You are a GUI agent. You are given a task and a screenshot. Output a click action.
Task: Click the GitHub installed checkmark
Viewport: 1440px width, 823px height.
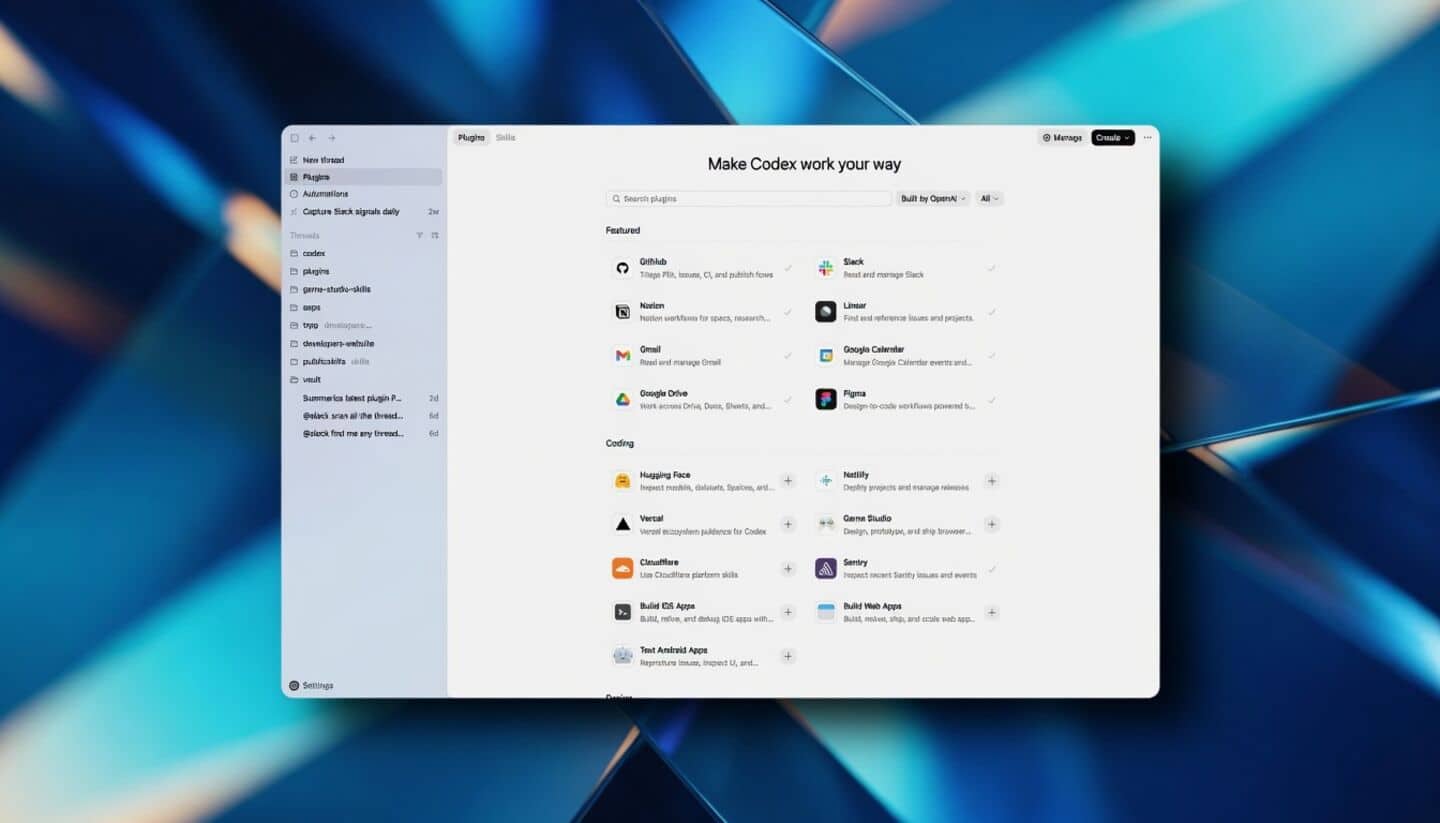pos(788,268)
